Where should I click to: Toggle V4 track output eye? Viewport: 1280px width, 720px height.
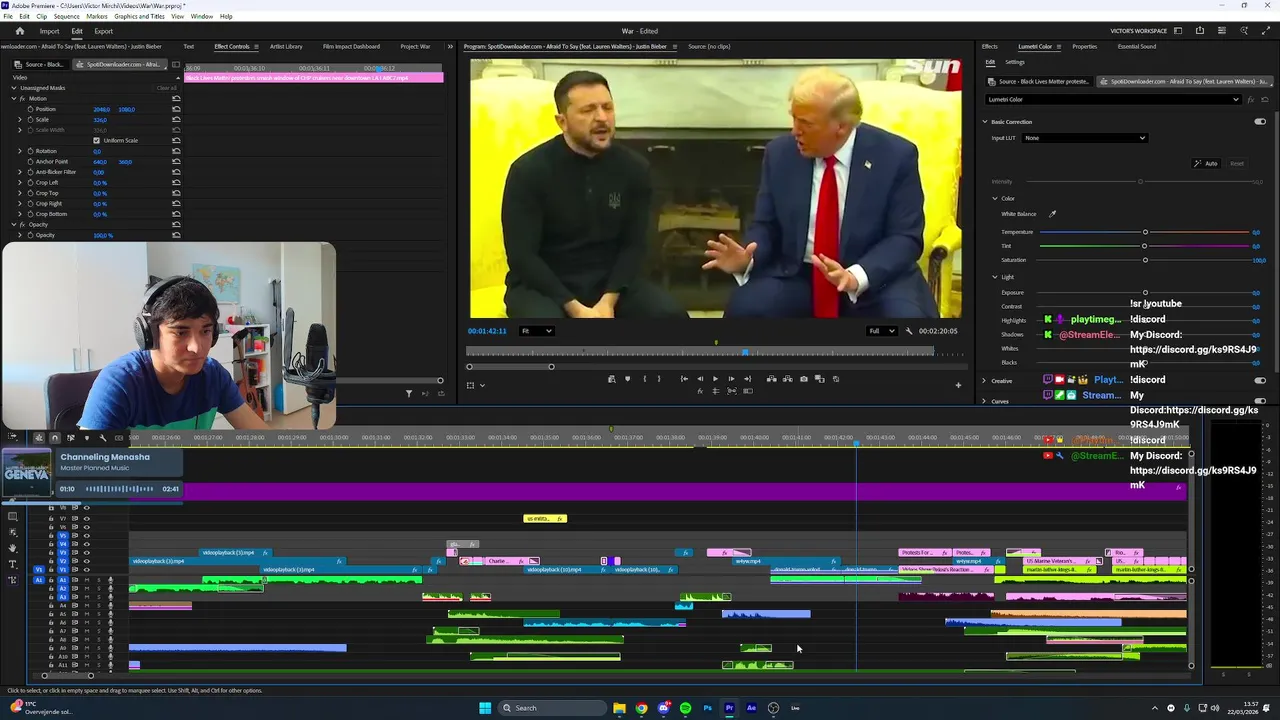click(86, 544)
